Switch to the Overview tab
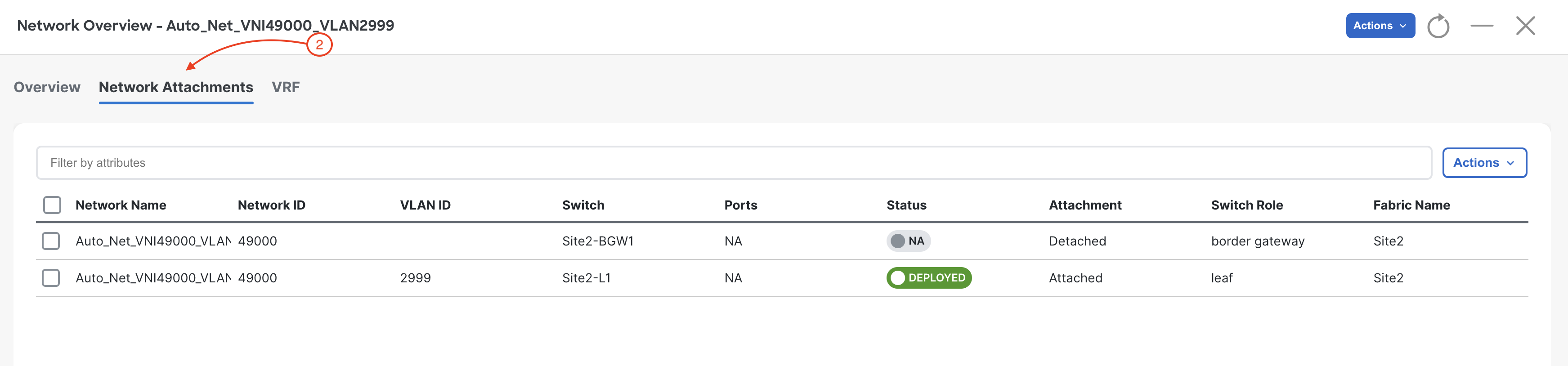 [47, 87]
